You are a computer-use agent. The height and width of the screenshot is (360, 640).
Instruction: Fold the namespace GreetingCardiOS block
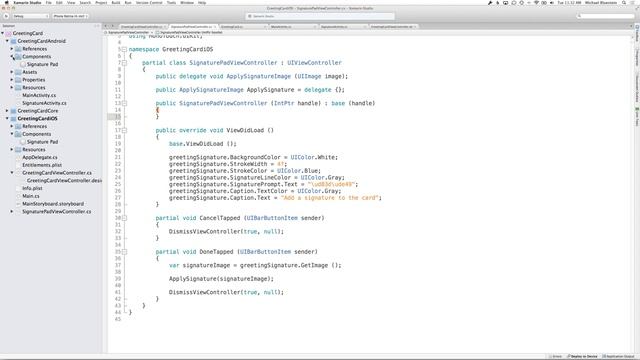[124, 49]
